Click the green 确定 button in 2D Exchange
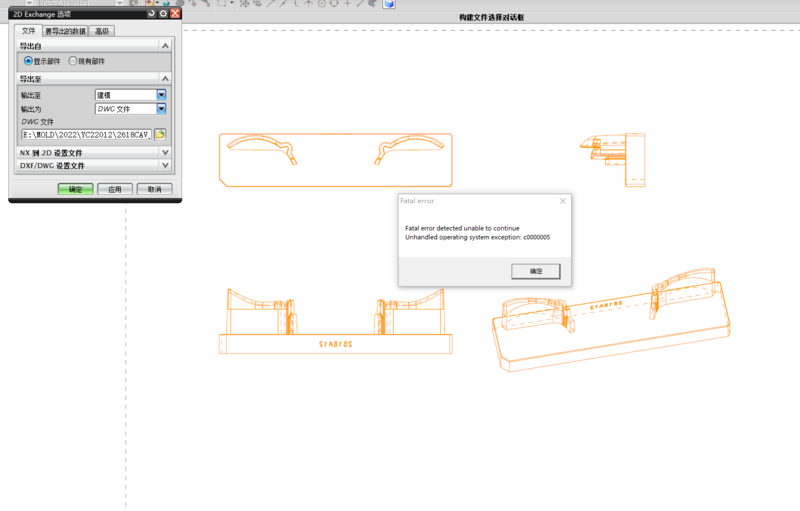 [75, 189]
